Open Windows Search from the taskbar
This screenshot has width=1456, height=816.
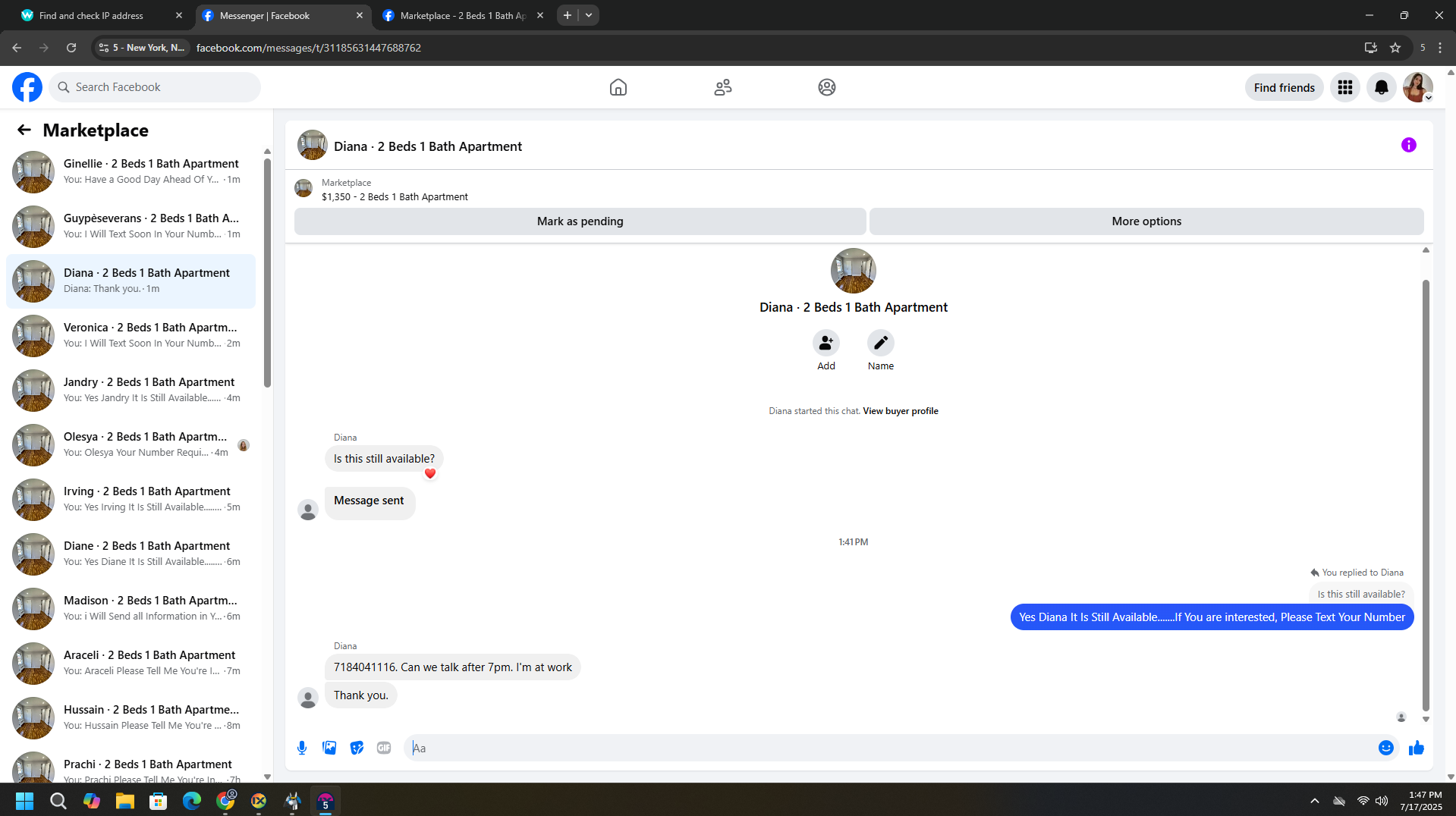pyautogui.click(x=58, y=801)
